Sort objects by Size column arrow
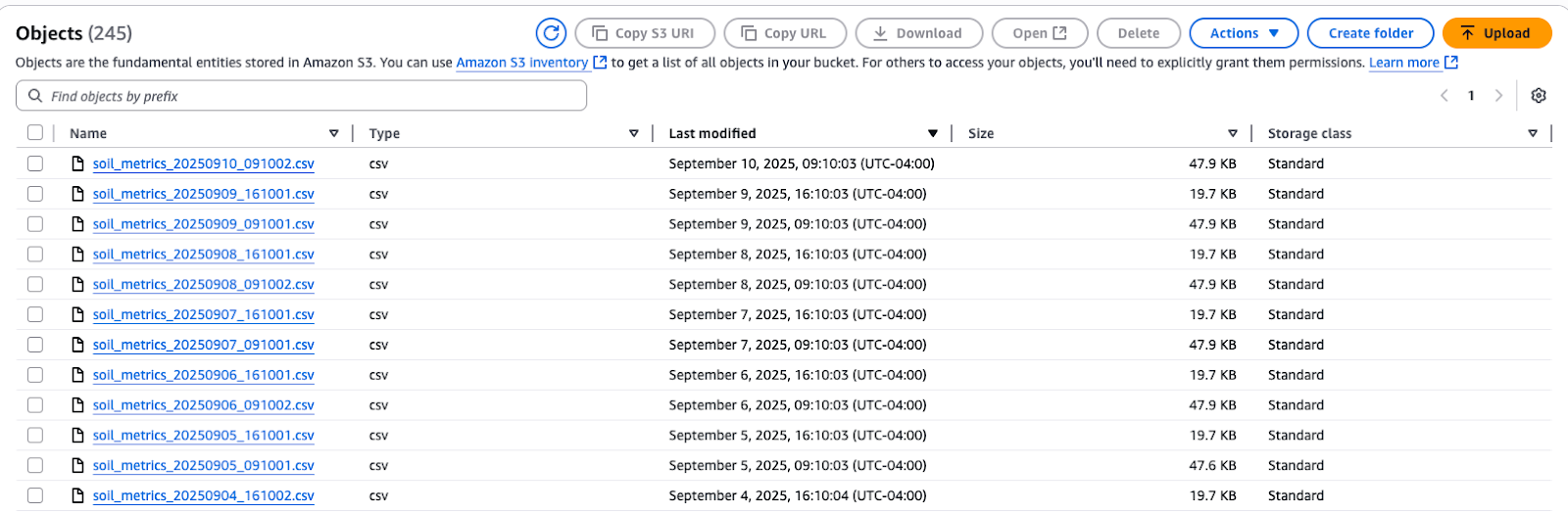Screen dimensions: 1568x514 1233,133
